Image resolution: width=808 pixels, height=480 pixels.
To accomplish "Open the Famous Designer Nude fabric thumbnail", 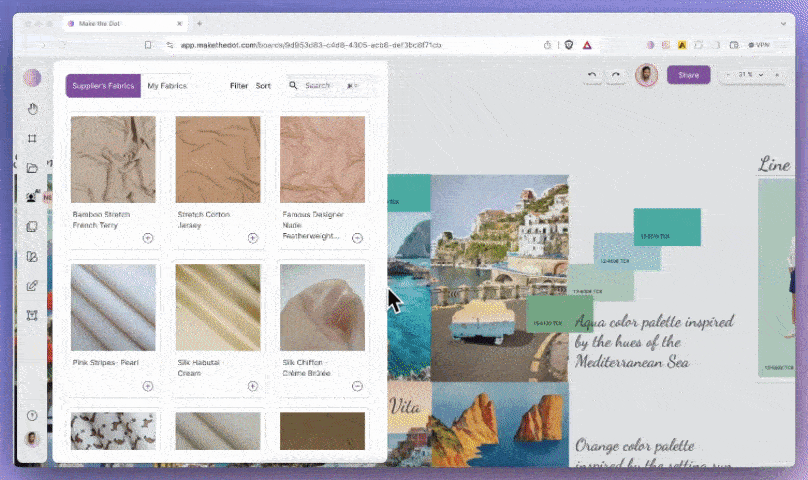I will 323,159.
